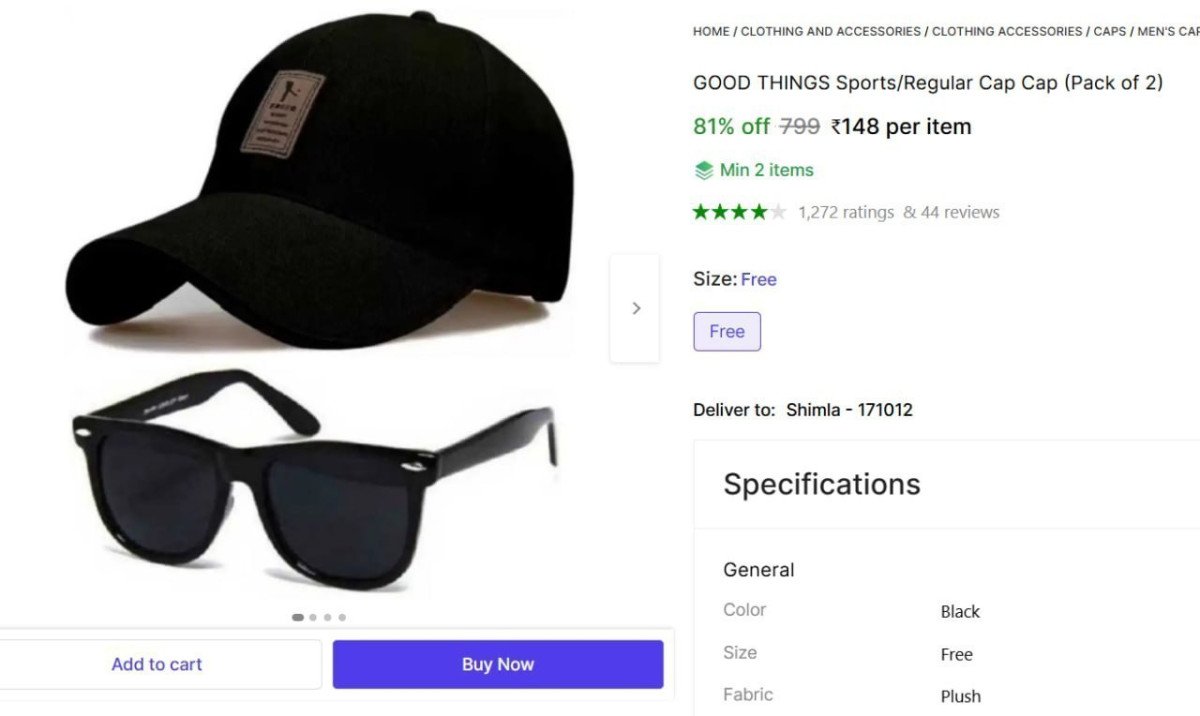
Task: Click the first green rating star
Action: 703,211
